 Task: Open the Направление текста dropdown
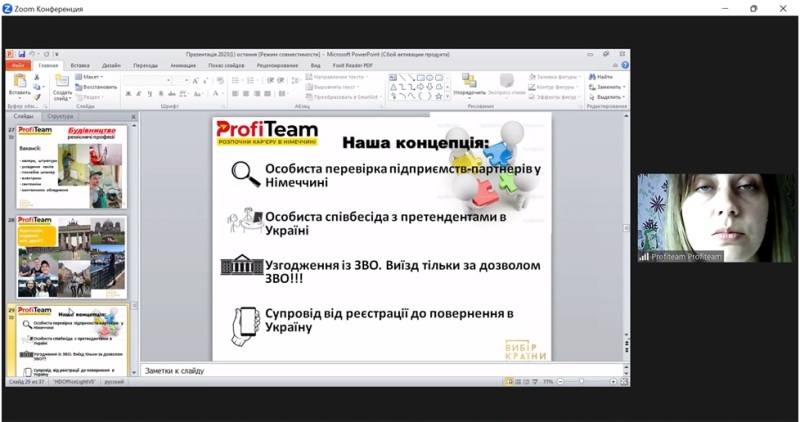337,77
